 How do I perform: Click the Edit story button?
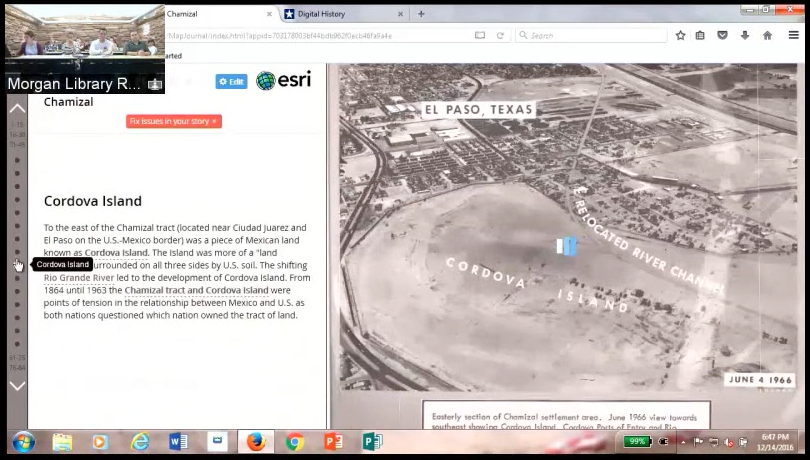pyautogui.click(x=231, y=81)
